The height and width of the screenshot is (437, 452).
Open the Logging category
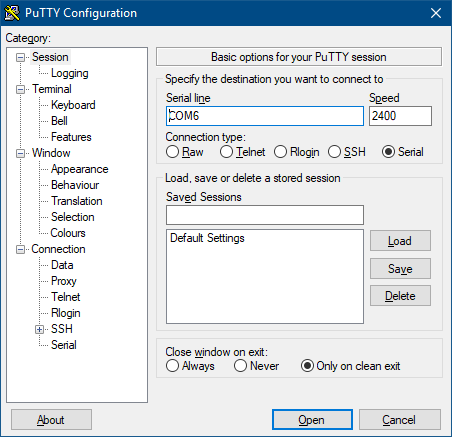[70, 73]
